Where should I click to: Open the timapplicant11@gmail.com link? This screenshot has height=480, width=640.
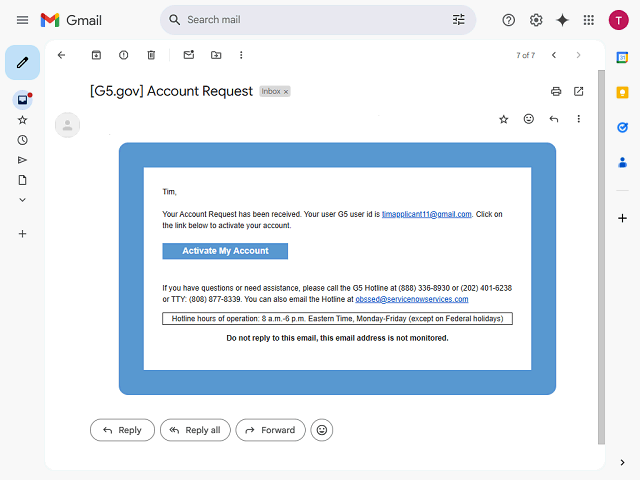tap(427, 214)
